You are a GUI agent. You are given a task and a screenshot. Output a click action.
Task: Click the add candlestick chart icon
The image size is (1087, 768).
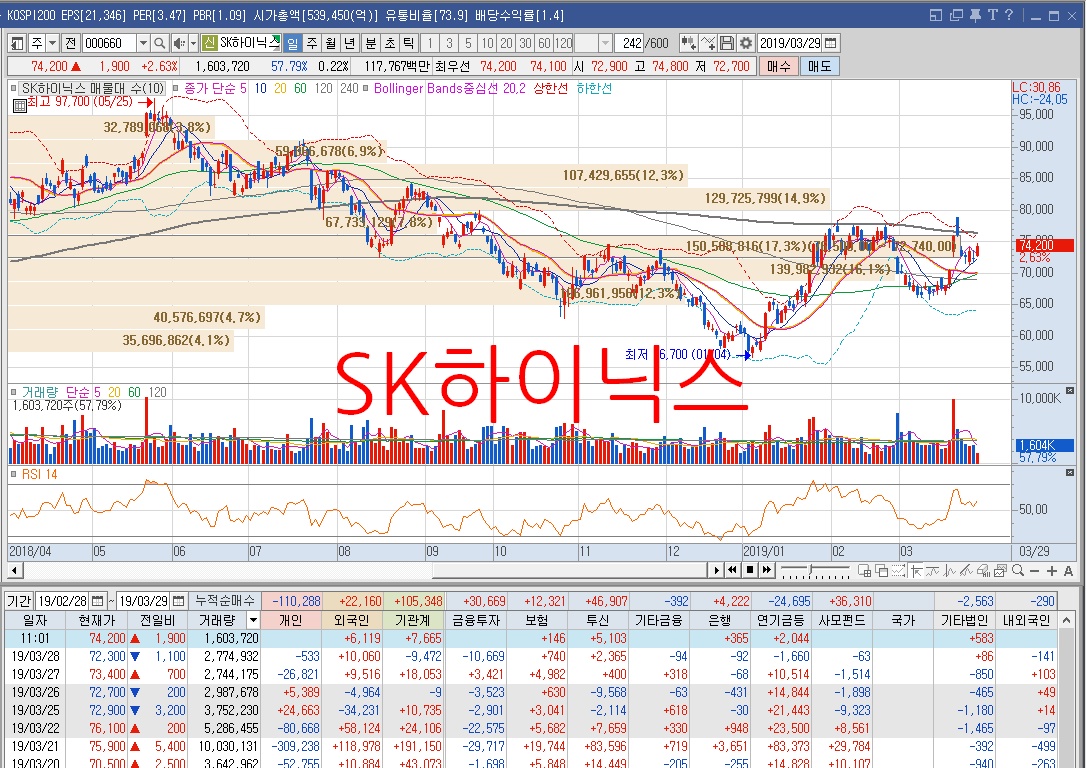[688, 43]
